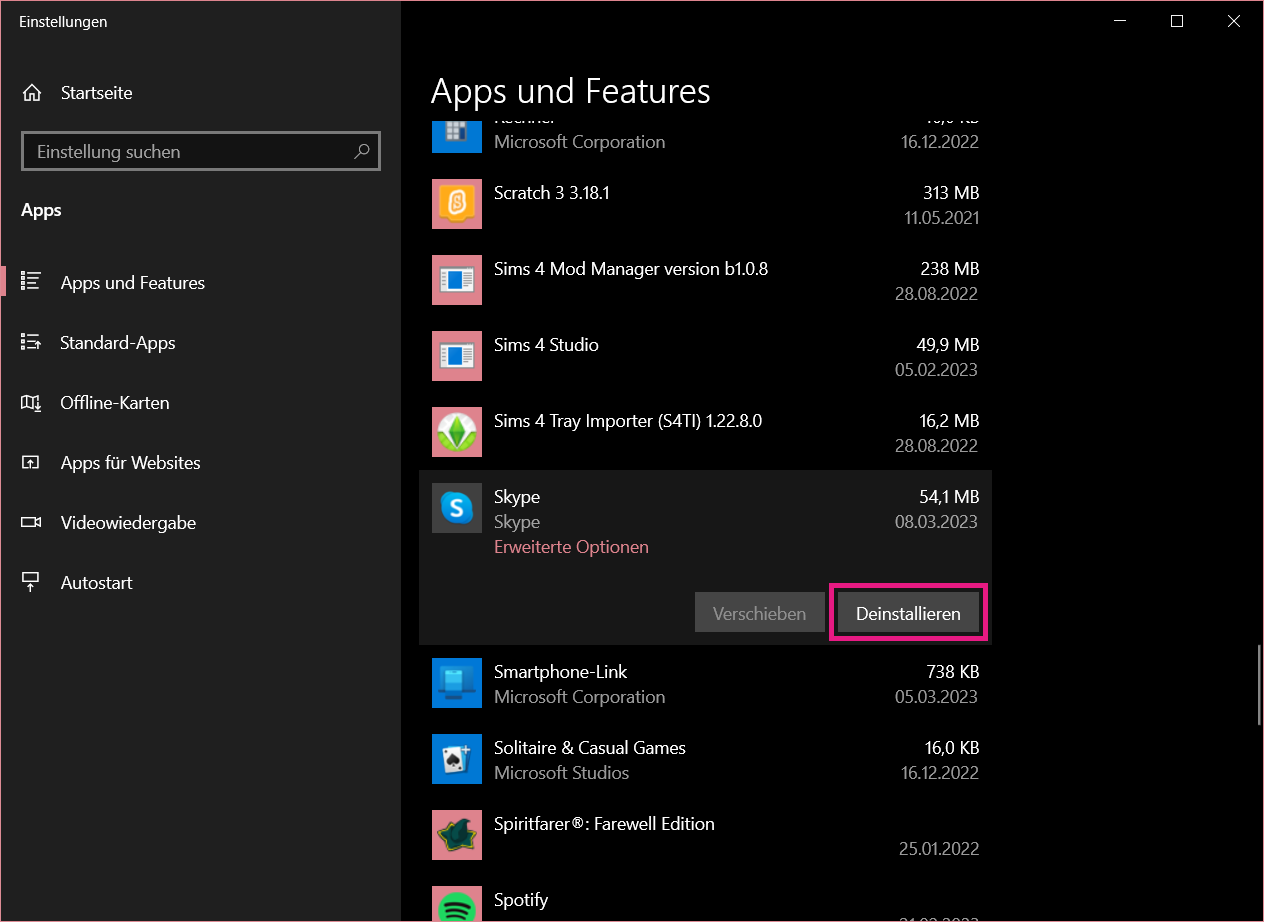Click the search magnifier icon

(x=362, y=152)
